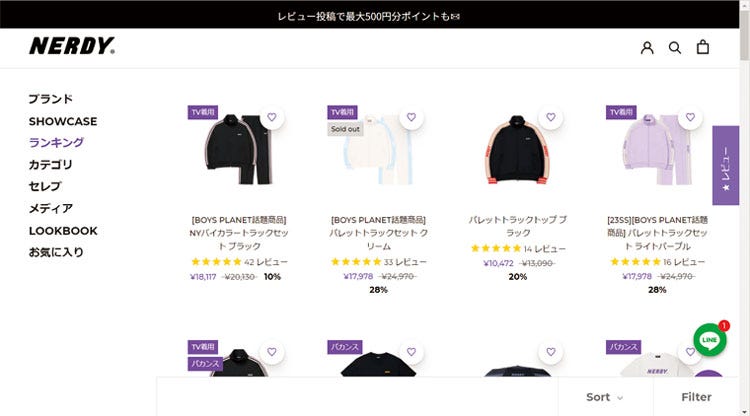Open the green LINE chat bubble
750x416 pixels.
click(710, 339)
